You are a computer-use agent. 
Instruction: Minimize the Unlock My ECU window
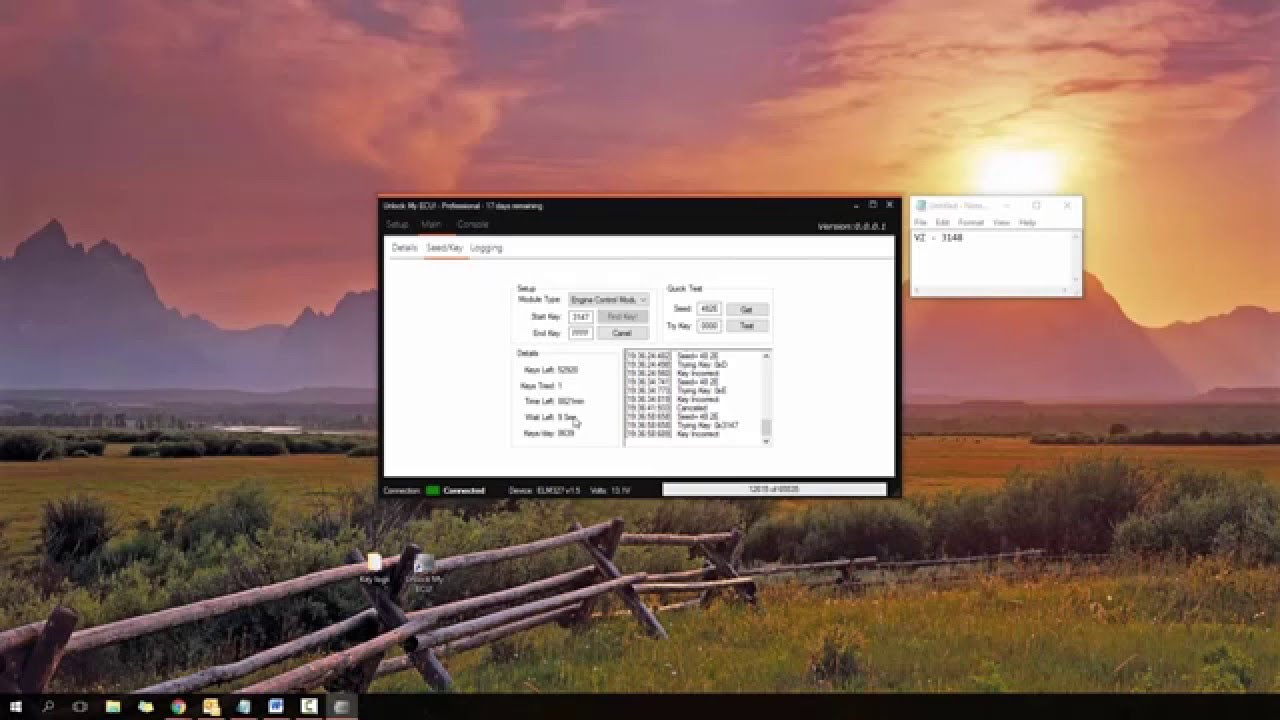click(x=856, y=205)
